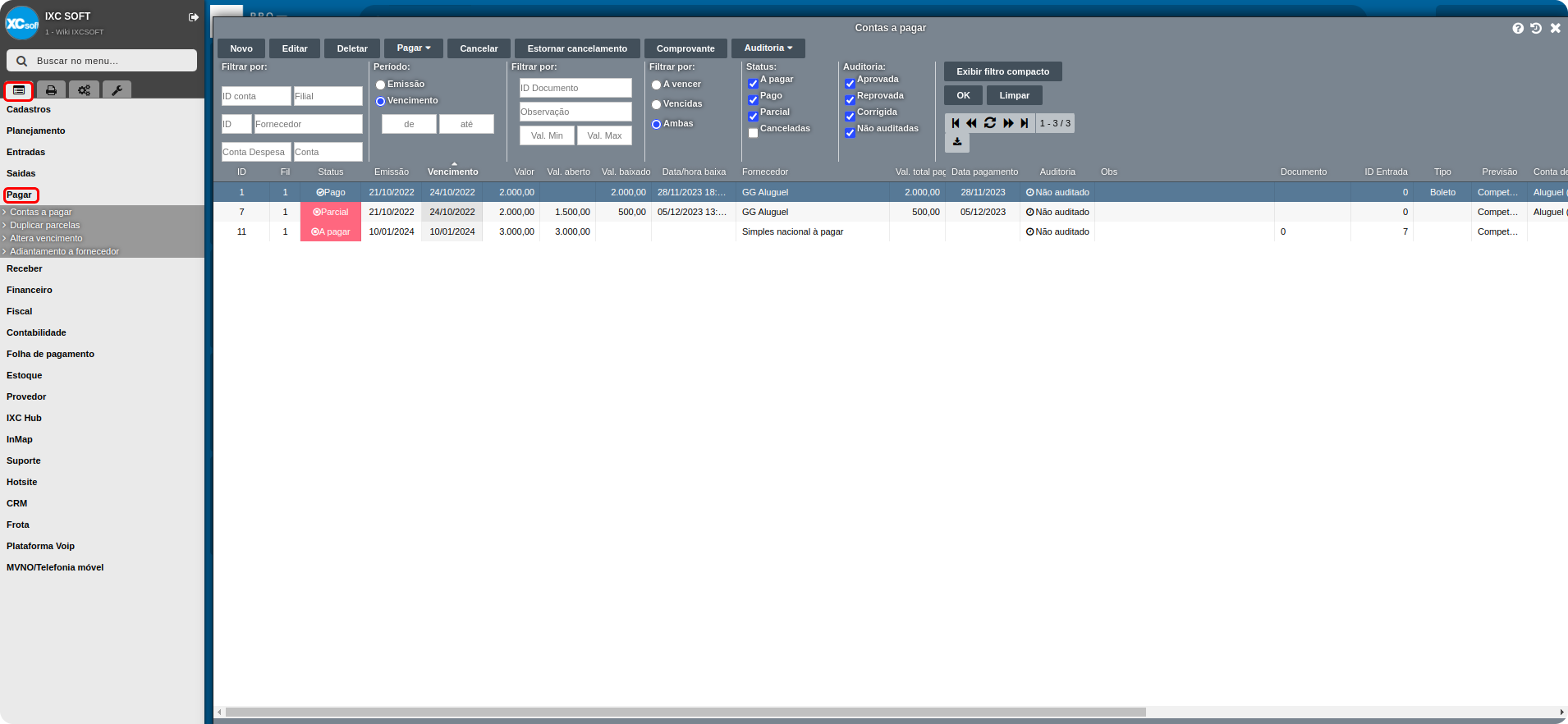Image resolution: width=1568 pixels, height=724 pixels.
Task: Click the Novo button
Action: tap(241, 48)
